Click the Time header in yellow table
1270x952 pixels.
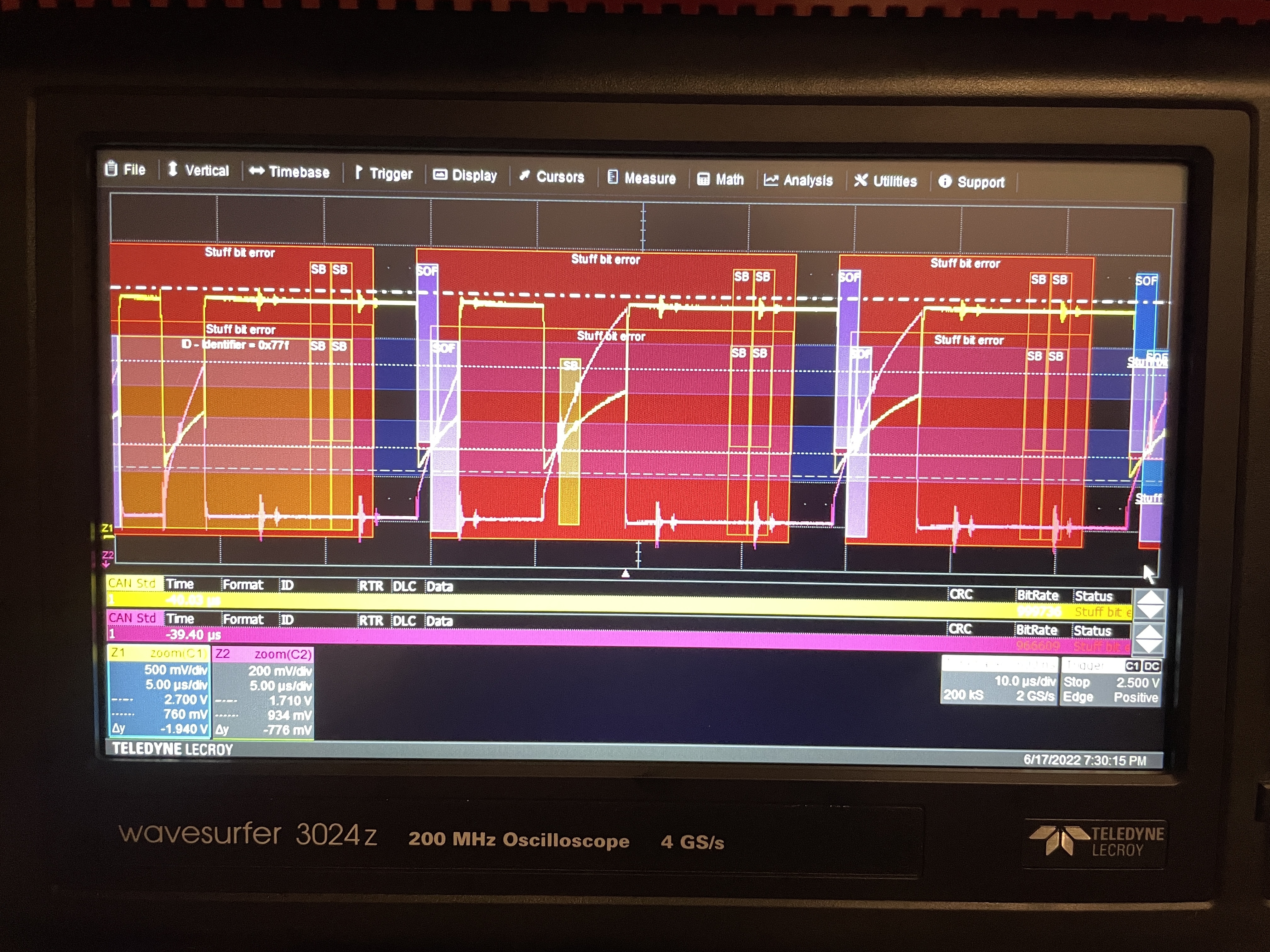point(180,584)
